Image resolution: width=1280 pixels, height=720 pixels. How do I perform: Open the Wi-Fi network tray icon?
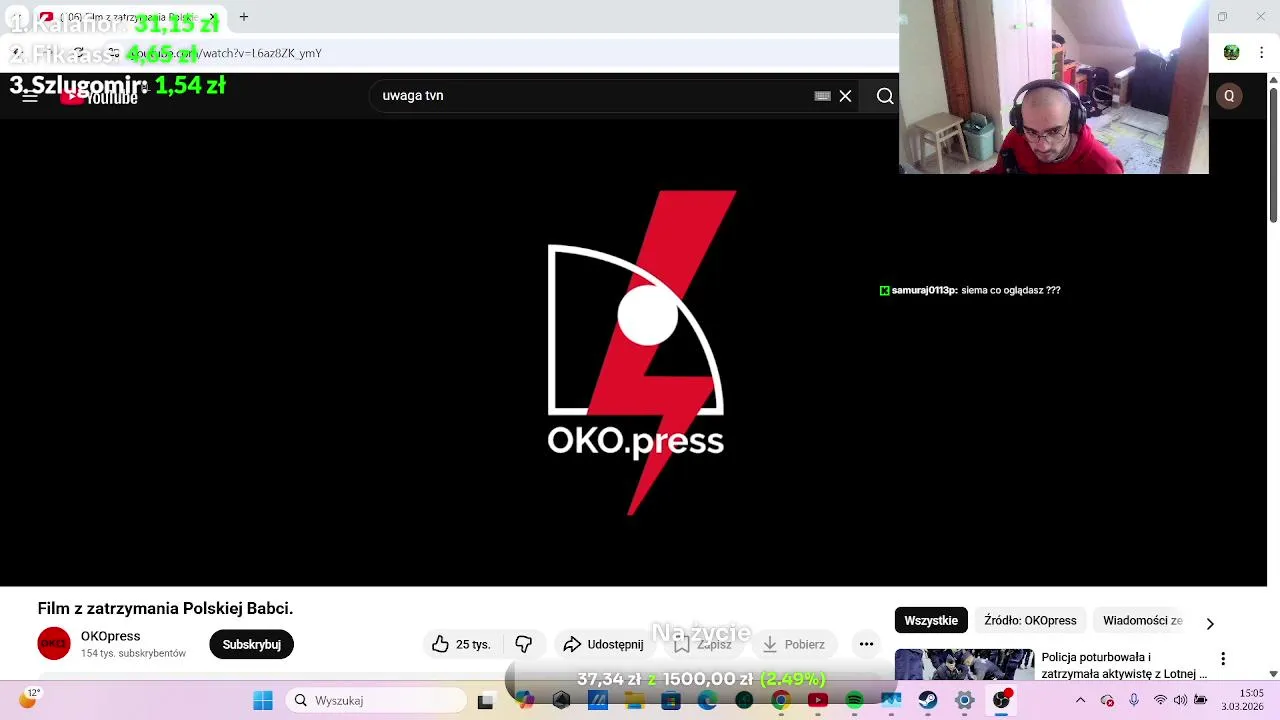tap(1160, 701)
